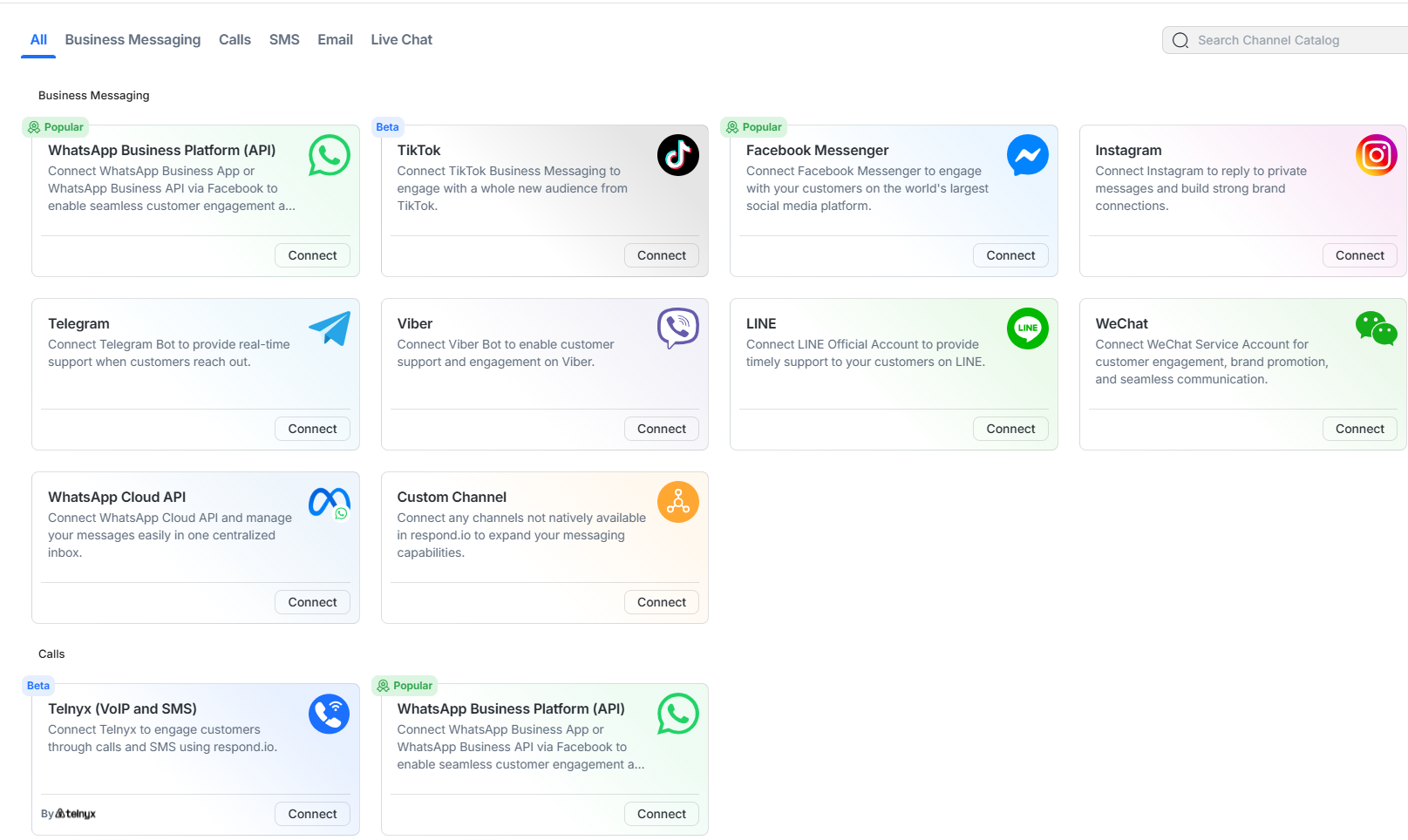This screenshot has height=840, width=1408.
Task: Click the 'Instagram' card title
Action: point(1128,150)
